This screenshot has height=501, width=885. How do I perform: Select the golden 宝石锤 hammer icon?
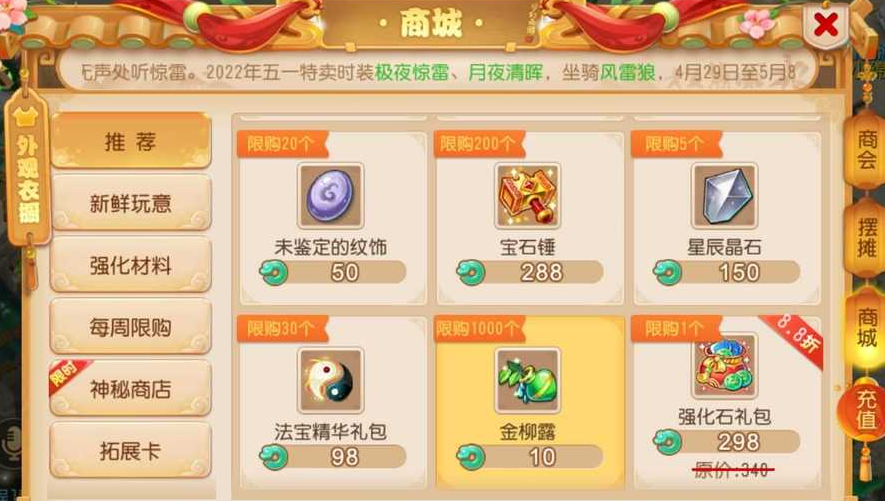pyautogui.click(x=528, y=196)
